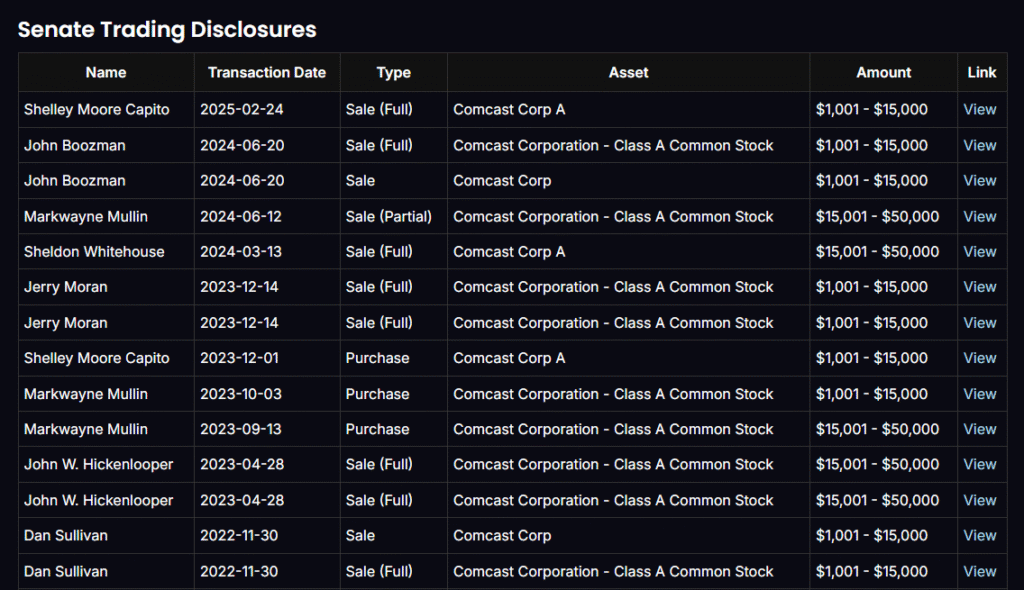Click the Link column header
The image size is (1024, 590).
(981, 72)
